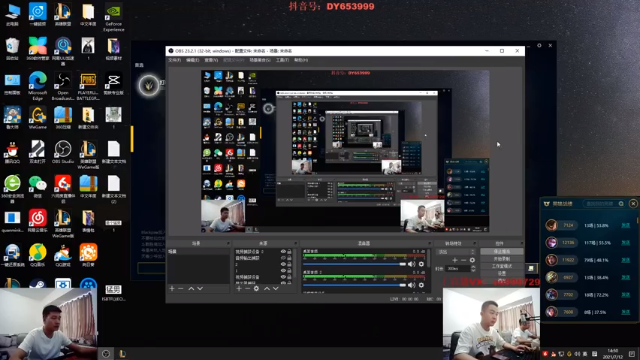Viewport: 640px width, 360px height.
Task: Add a new source in Sources panel
Action: click(x=239, y=289)
